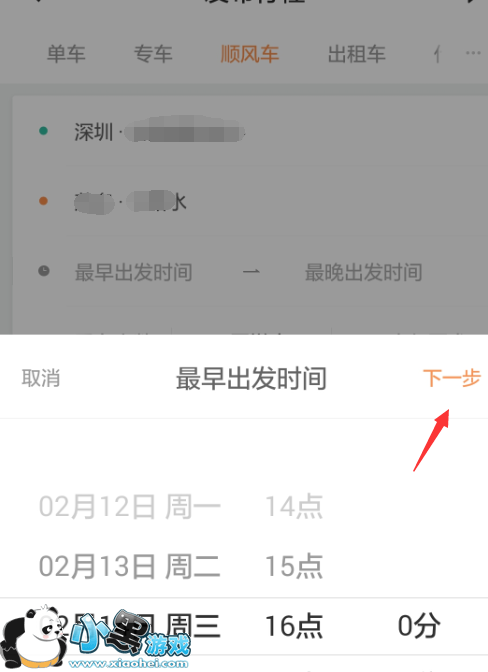Screen dimensions: 488x672
Task: Tap the orange destination dot icon
Action: coord(43,201)
